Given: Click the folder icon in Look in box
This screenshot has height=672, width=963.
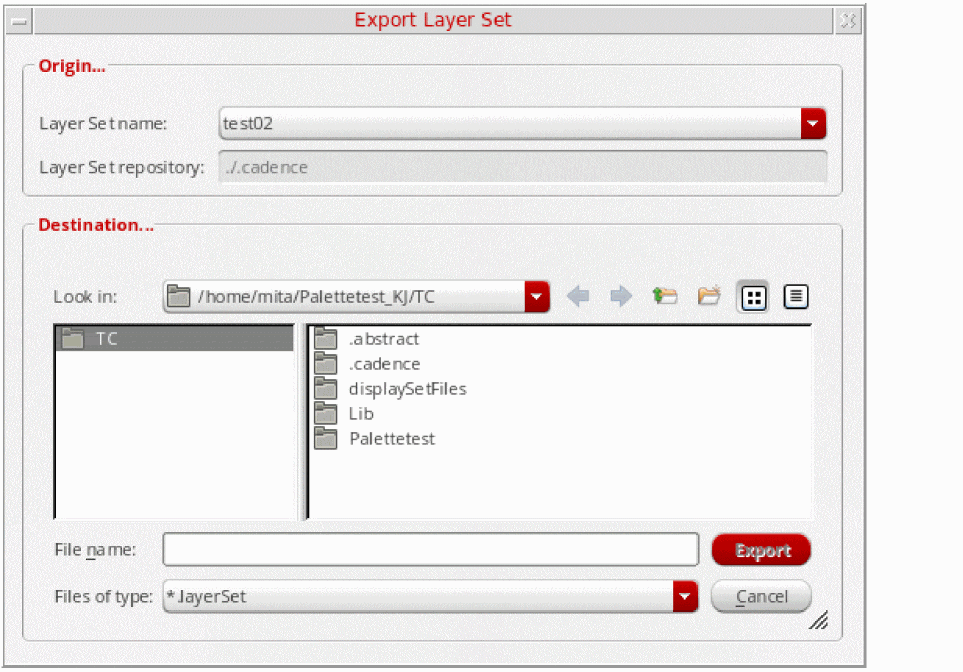Looking at the screenshot, I should [x=179, y=296].
